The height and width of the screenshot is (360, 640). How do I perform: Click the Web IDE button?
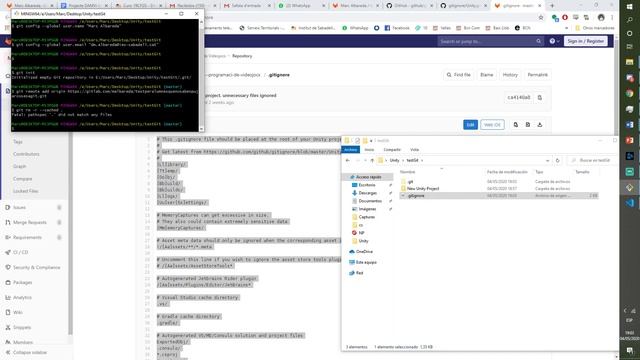click(492, 124)
